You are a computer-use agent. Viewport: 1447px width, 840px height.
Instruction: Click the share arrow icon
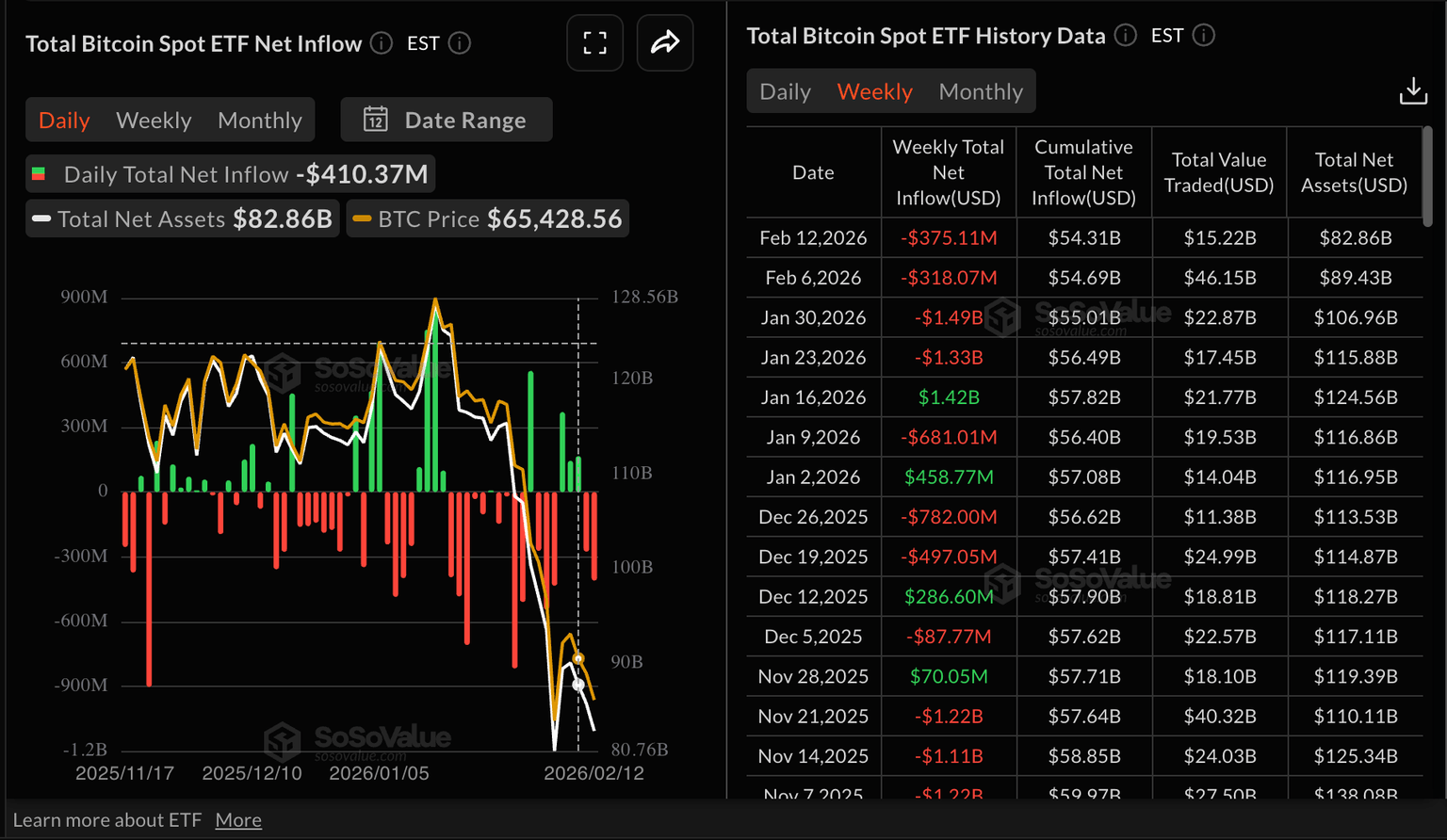click(665, 43)
